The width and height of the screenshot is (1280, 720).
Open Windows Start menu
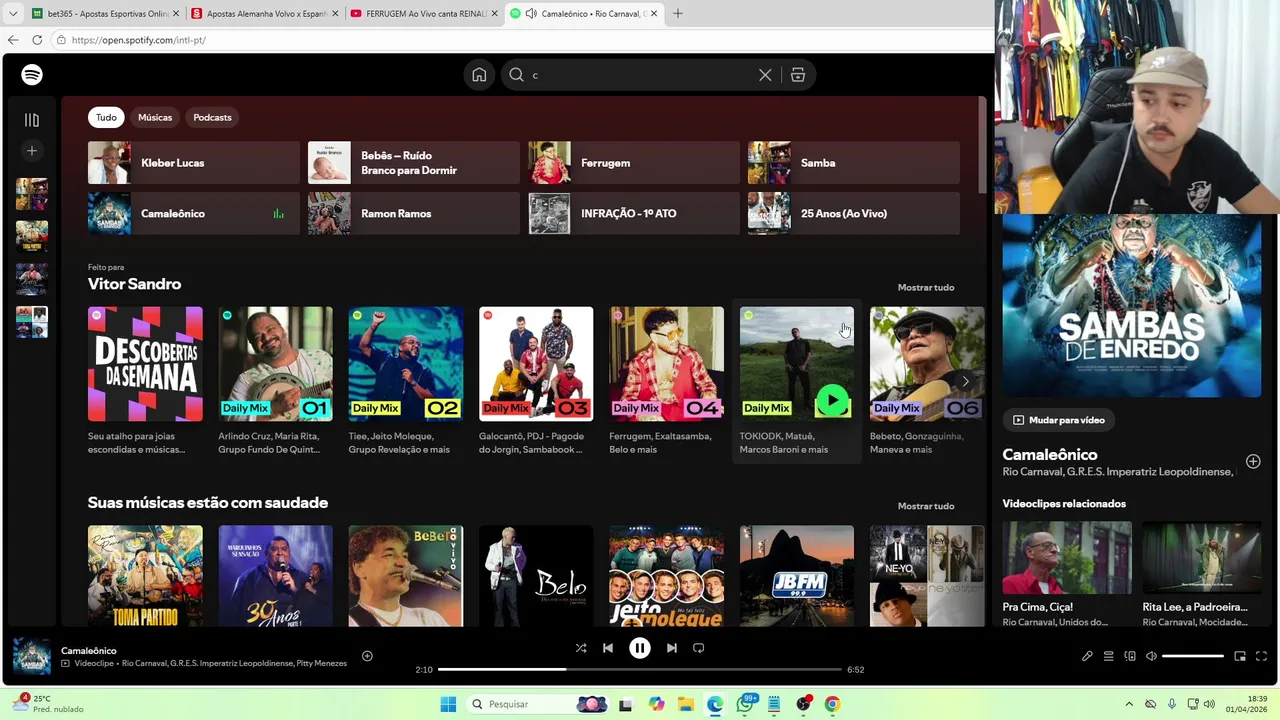pyautogui.click(x=448, y=704)
